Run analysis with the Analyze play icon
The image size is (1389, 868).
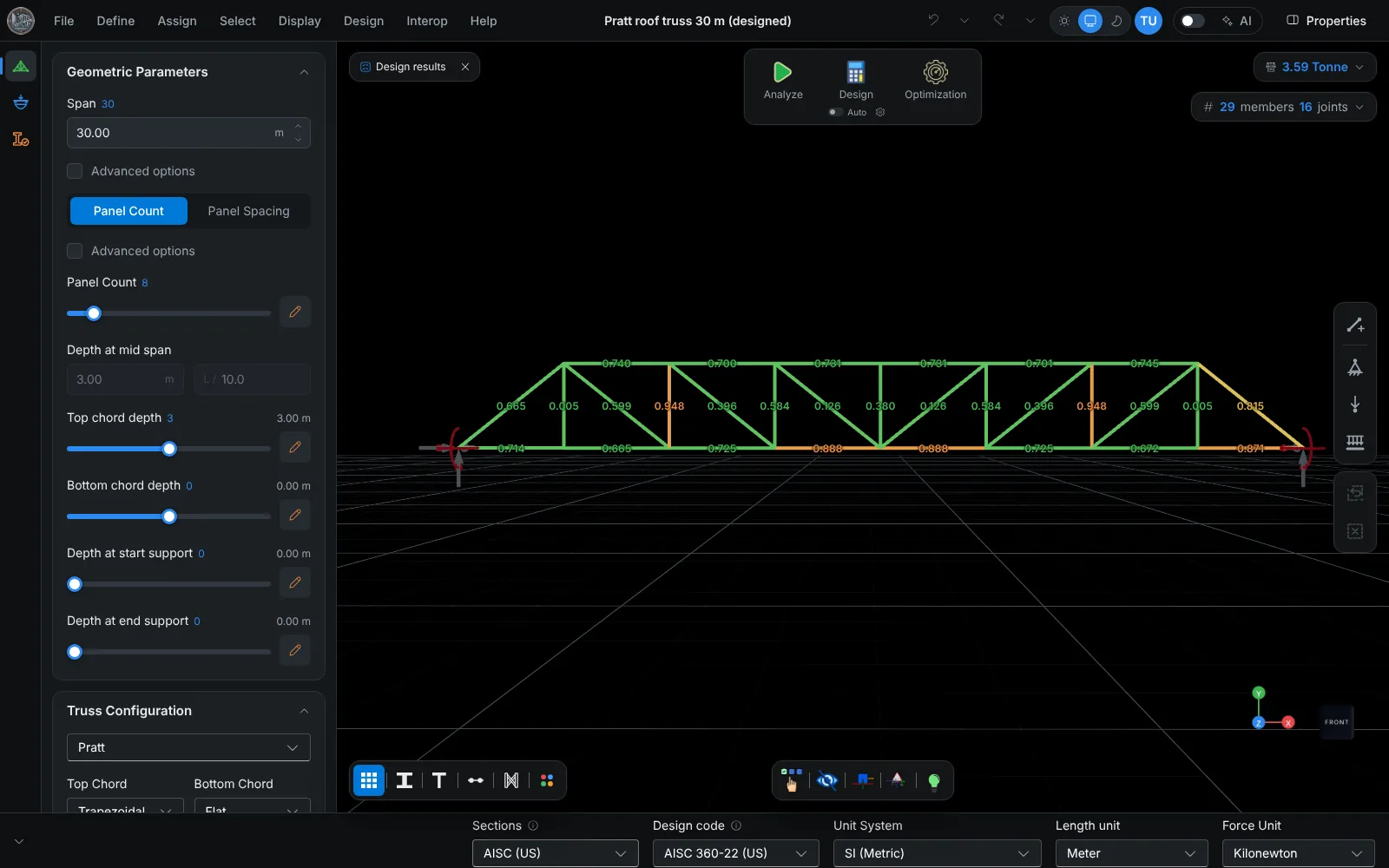782,72
